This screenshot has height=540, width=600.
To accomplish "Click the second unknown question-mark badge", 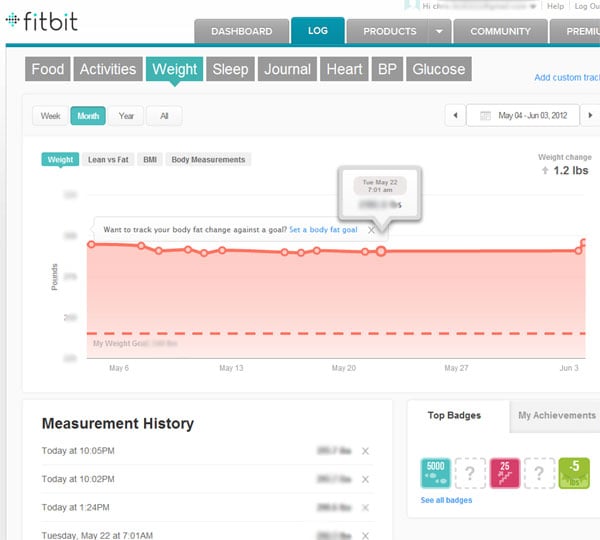I will [539, 473].
